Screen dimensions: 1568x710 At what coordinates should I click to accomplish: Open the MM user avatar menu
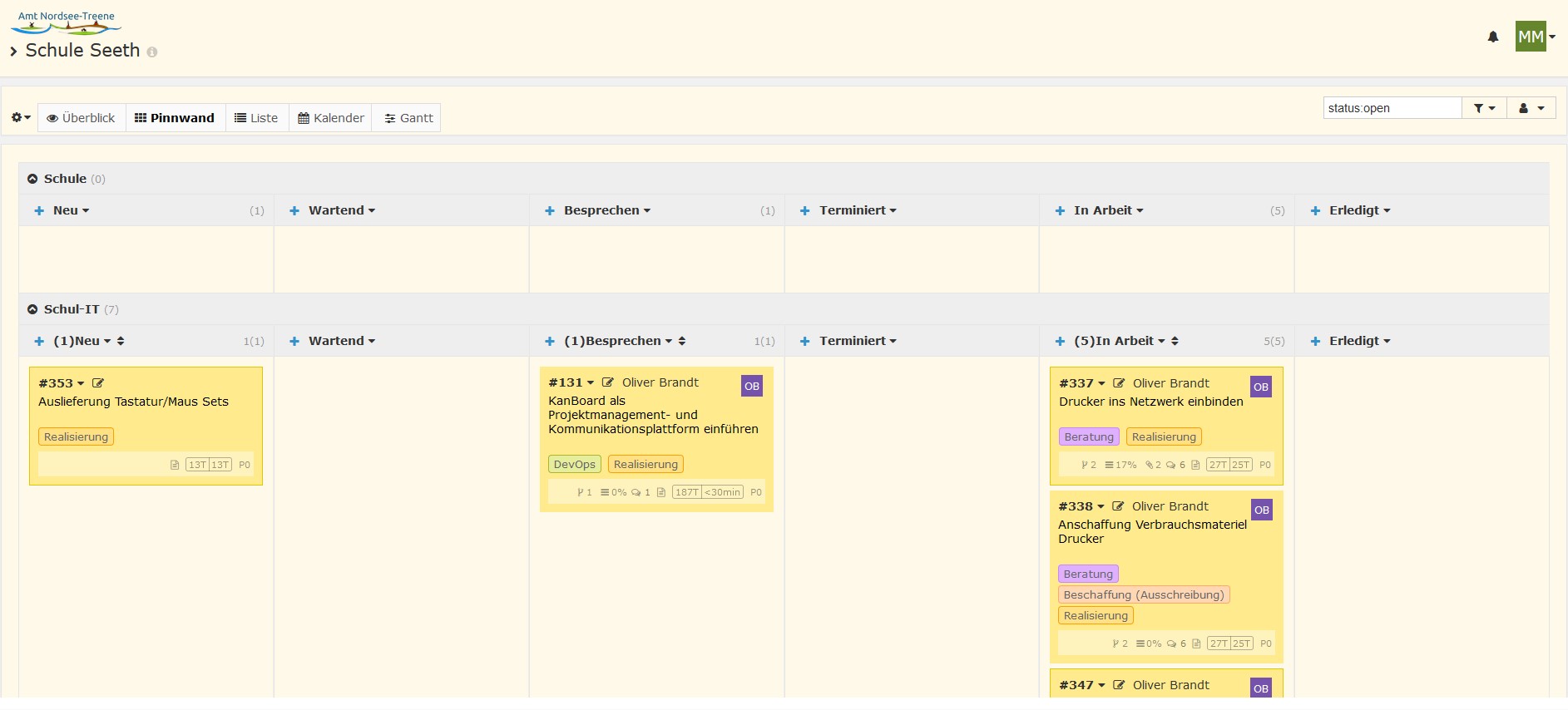tap(1535, 37)
